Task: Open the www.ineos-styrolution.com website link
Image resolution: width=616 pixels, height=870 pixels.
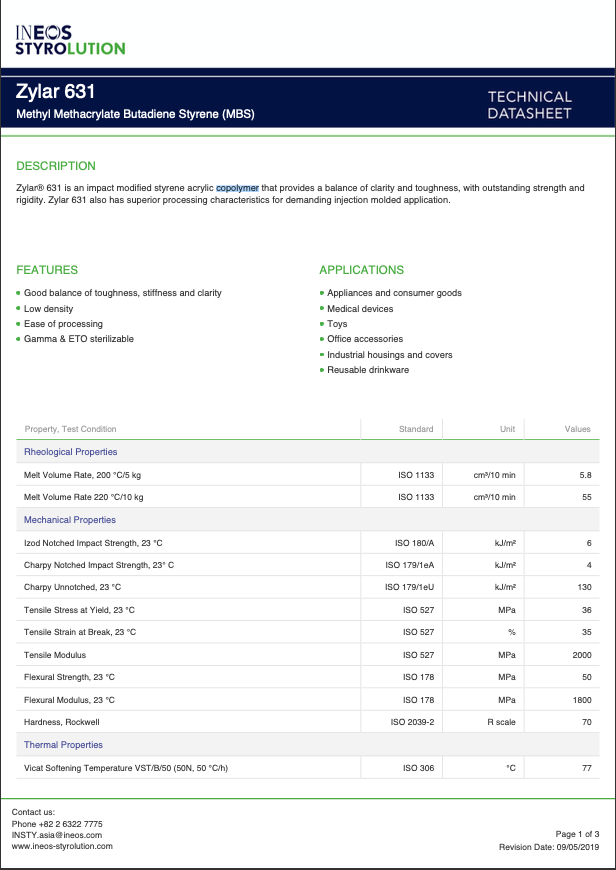Action: (x=62, y=846)
